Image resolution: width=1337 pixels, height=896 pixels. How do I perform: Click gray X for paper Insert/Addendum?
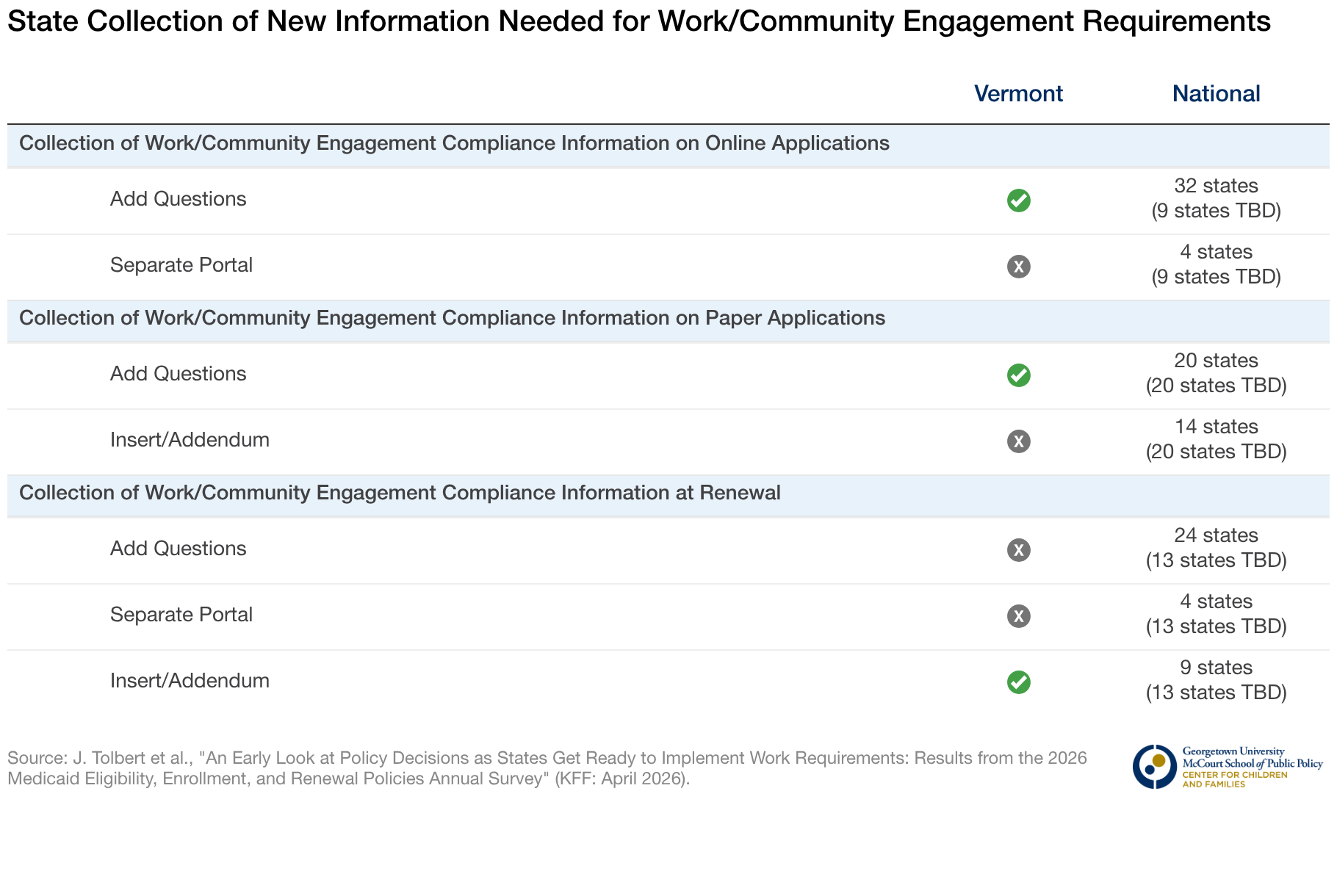(1018, 441)
